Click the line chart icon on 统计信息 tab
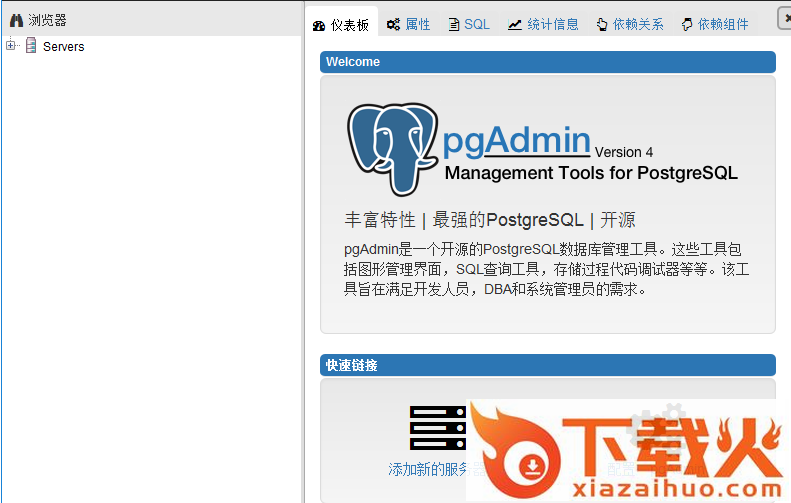Screen dimensions: 791x503 click(515, 24)
